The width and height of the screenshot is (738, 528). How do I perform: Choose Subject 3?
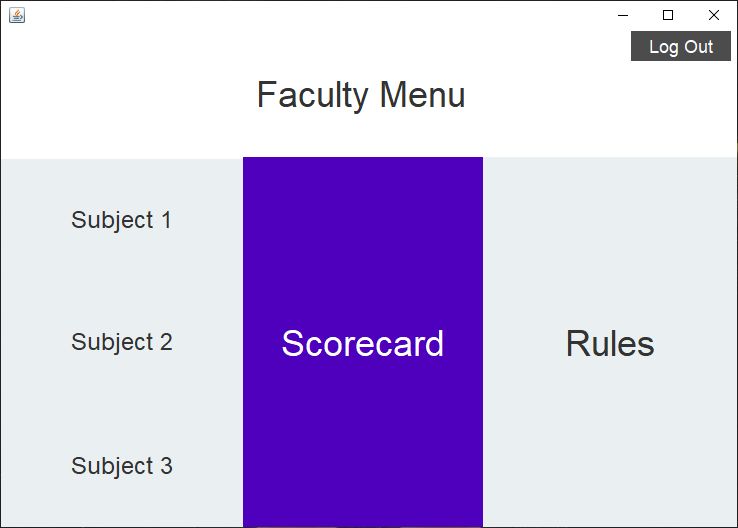click(x=121, y=466)
